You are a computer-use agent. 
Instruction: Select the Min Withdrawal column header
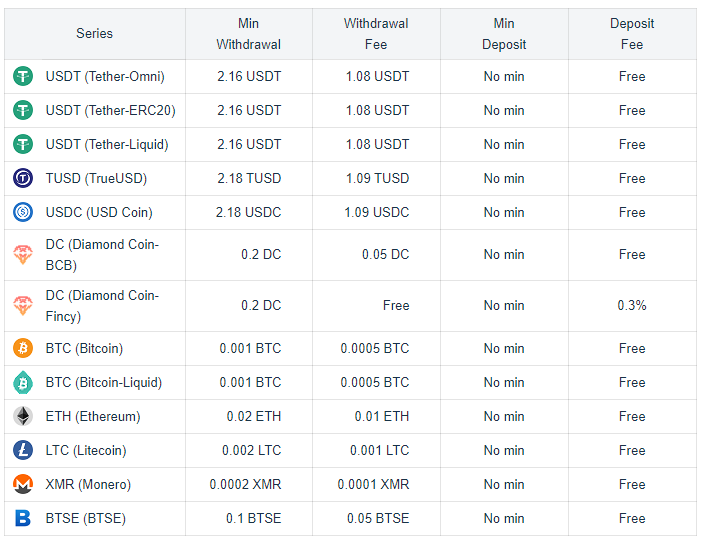(x=248, y=34)
